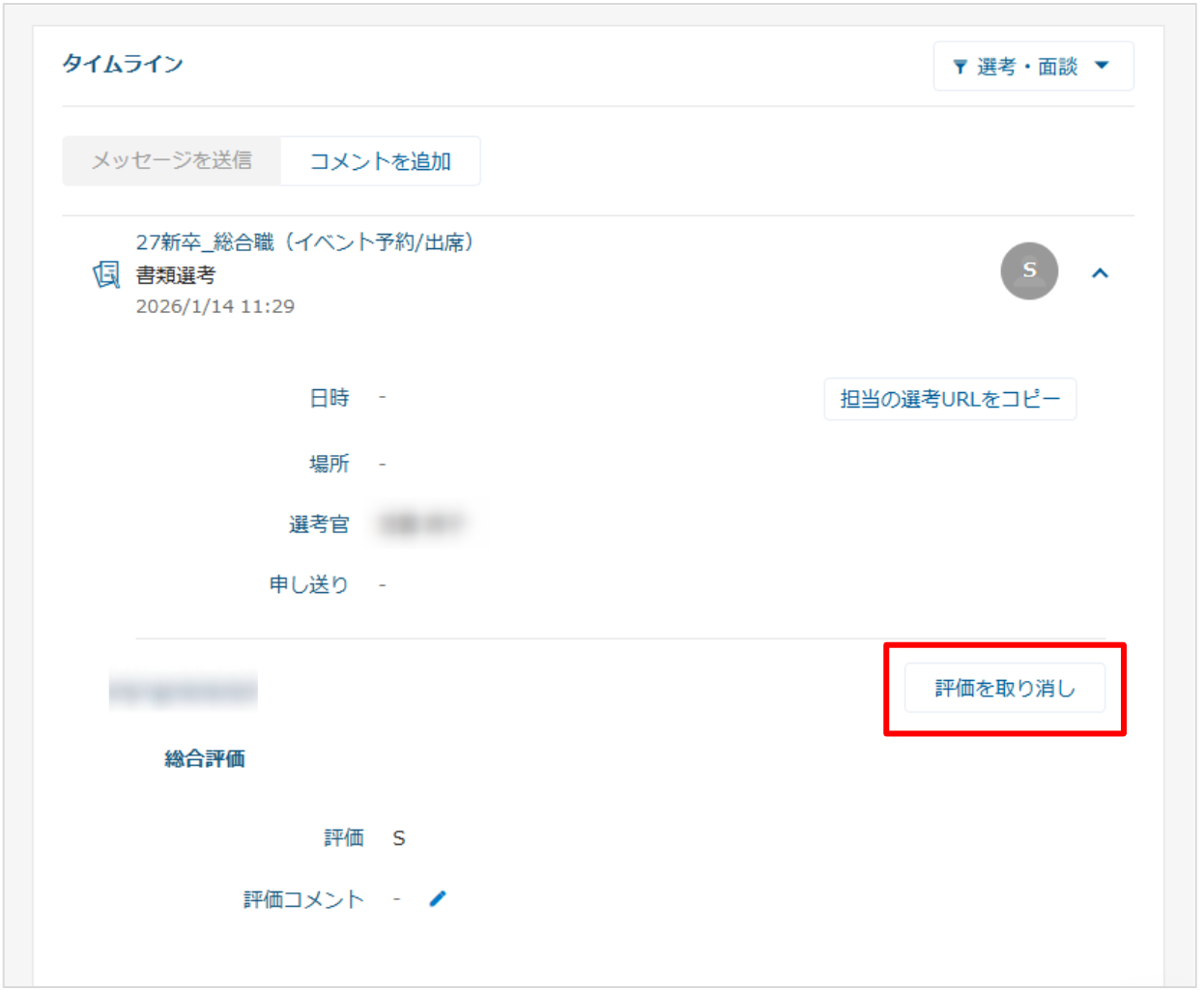This screenshot has width=1204, height=991.
Task: Click the 評価を取り消し button
Action: point(1004,689)
